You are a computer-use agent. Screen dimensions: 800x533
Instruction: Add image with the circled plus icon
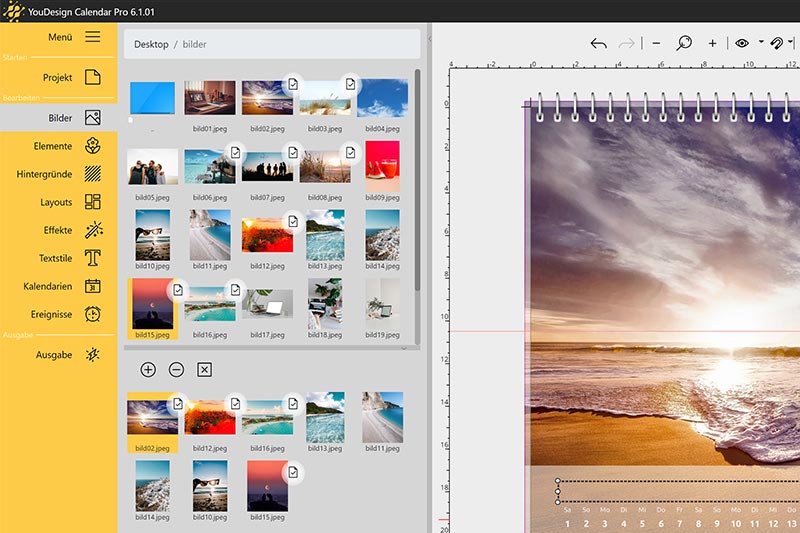(148, 370)
